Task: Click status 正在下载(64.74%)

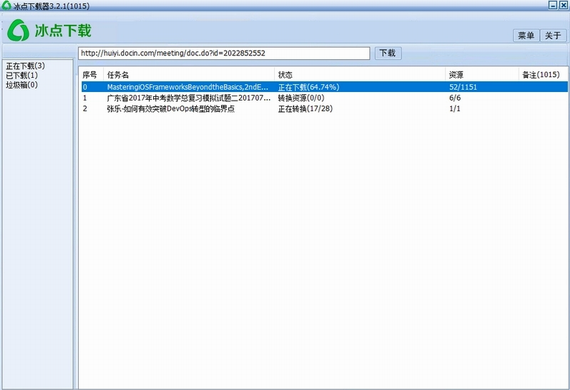Action: pos(309,87)
